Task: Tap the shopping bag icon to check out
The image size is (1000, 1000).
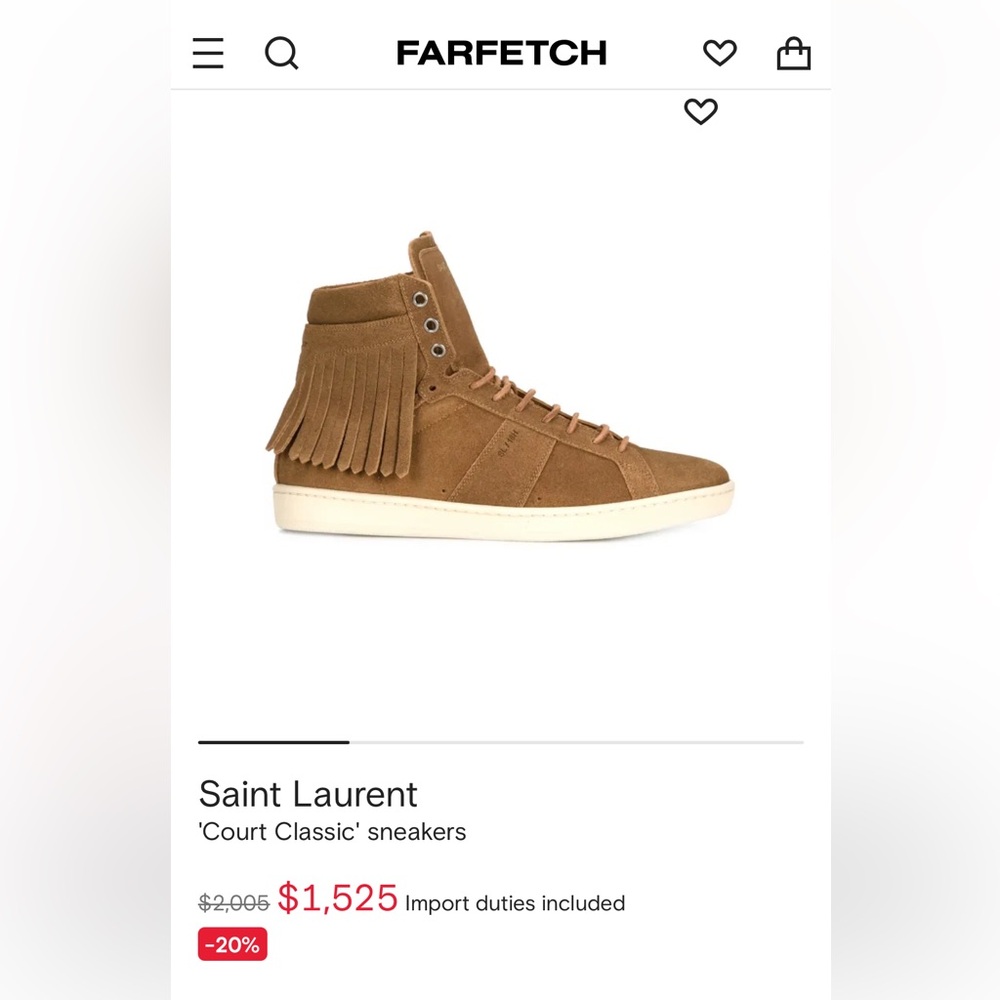Action: click(792, 53)
